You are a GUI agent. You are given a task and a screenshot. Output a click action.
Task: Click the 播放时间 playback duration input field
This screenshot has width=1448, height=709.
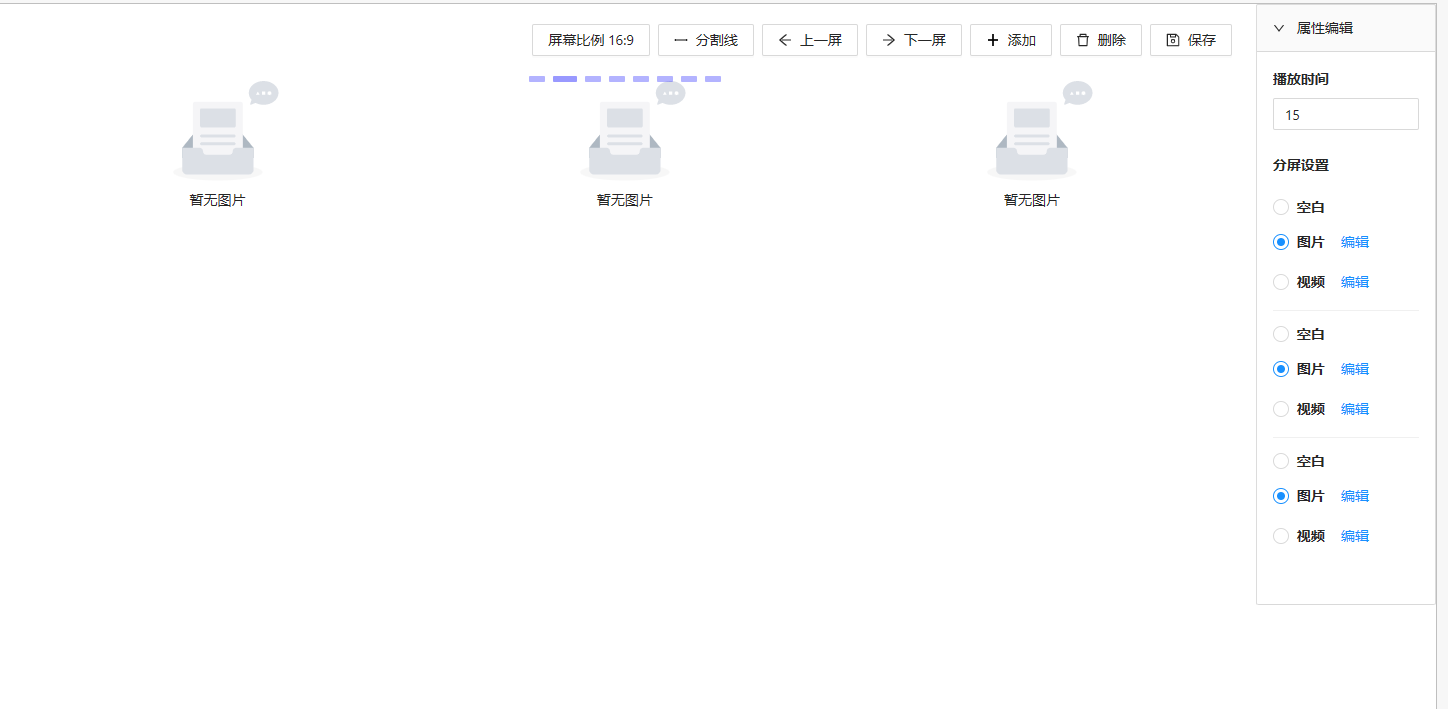(1345, 113)
